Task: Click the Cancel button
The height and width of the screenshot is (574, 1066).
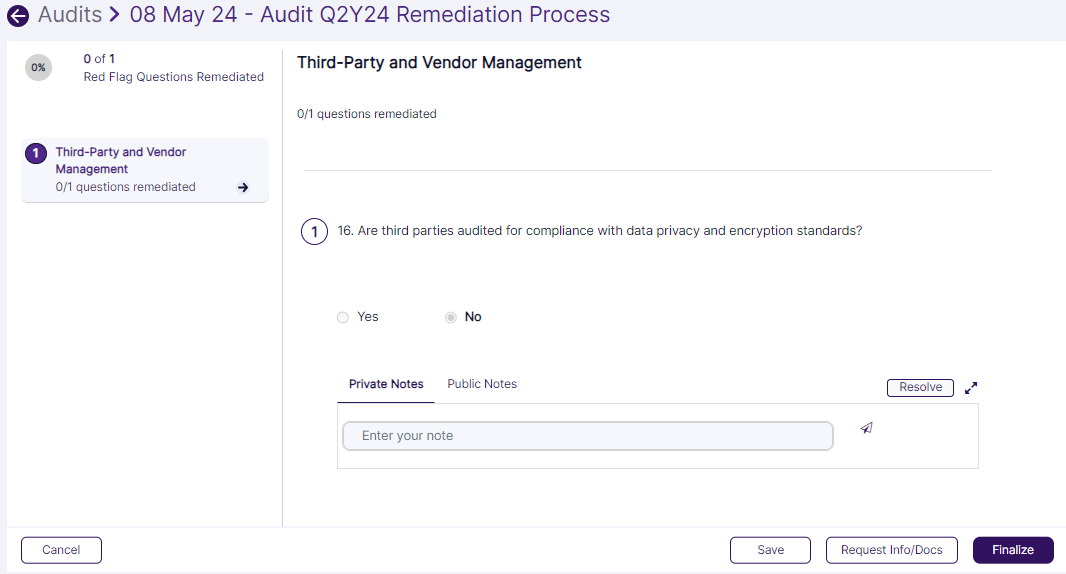Action: point(61,550)
